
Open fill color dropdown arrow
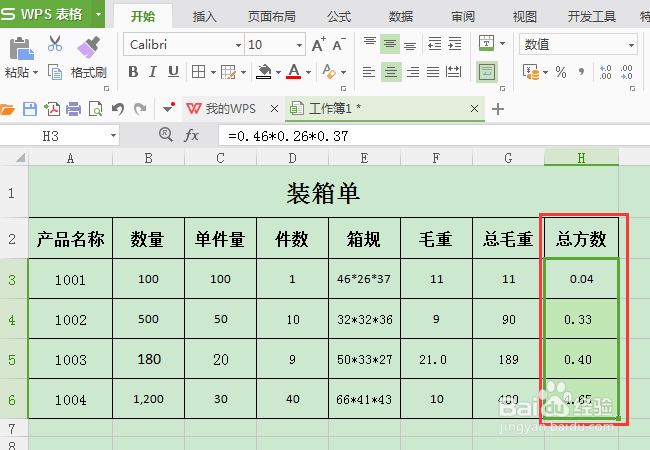[278, 72]
